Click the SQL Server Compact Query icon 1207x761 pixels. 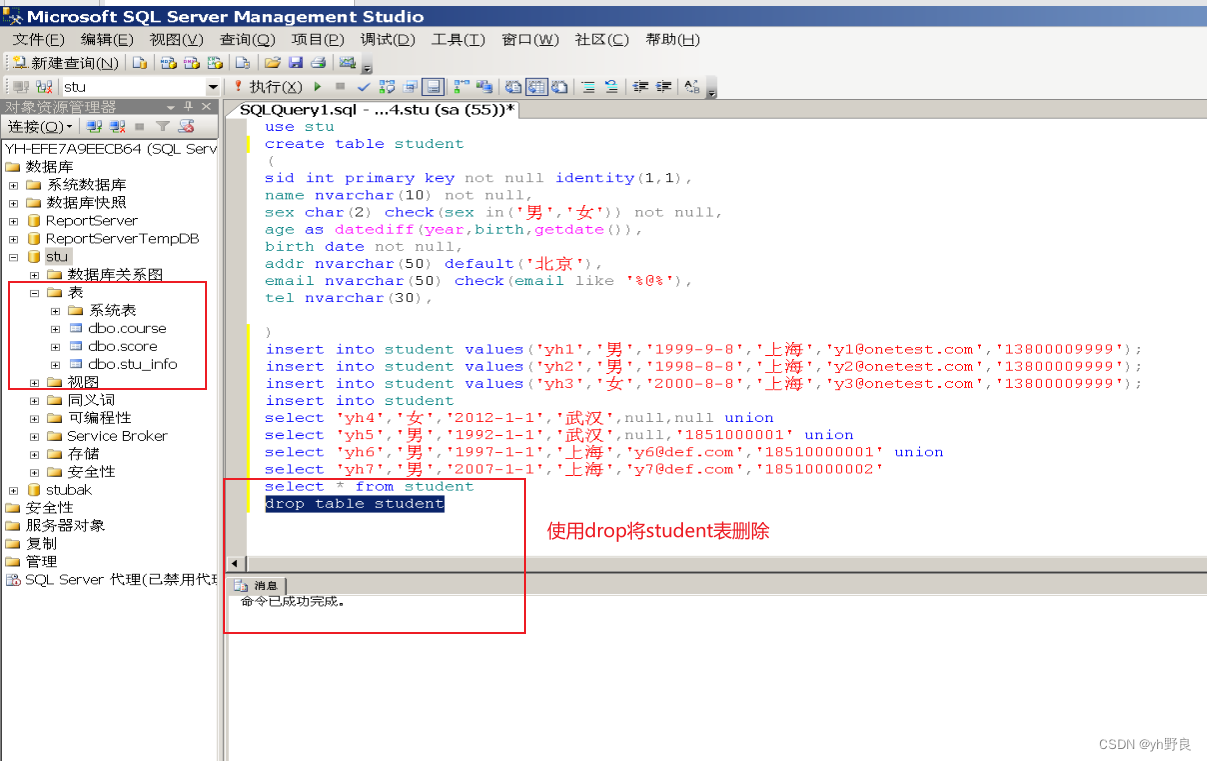(242, 62)
